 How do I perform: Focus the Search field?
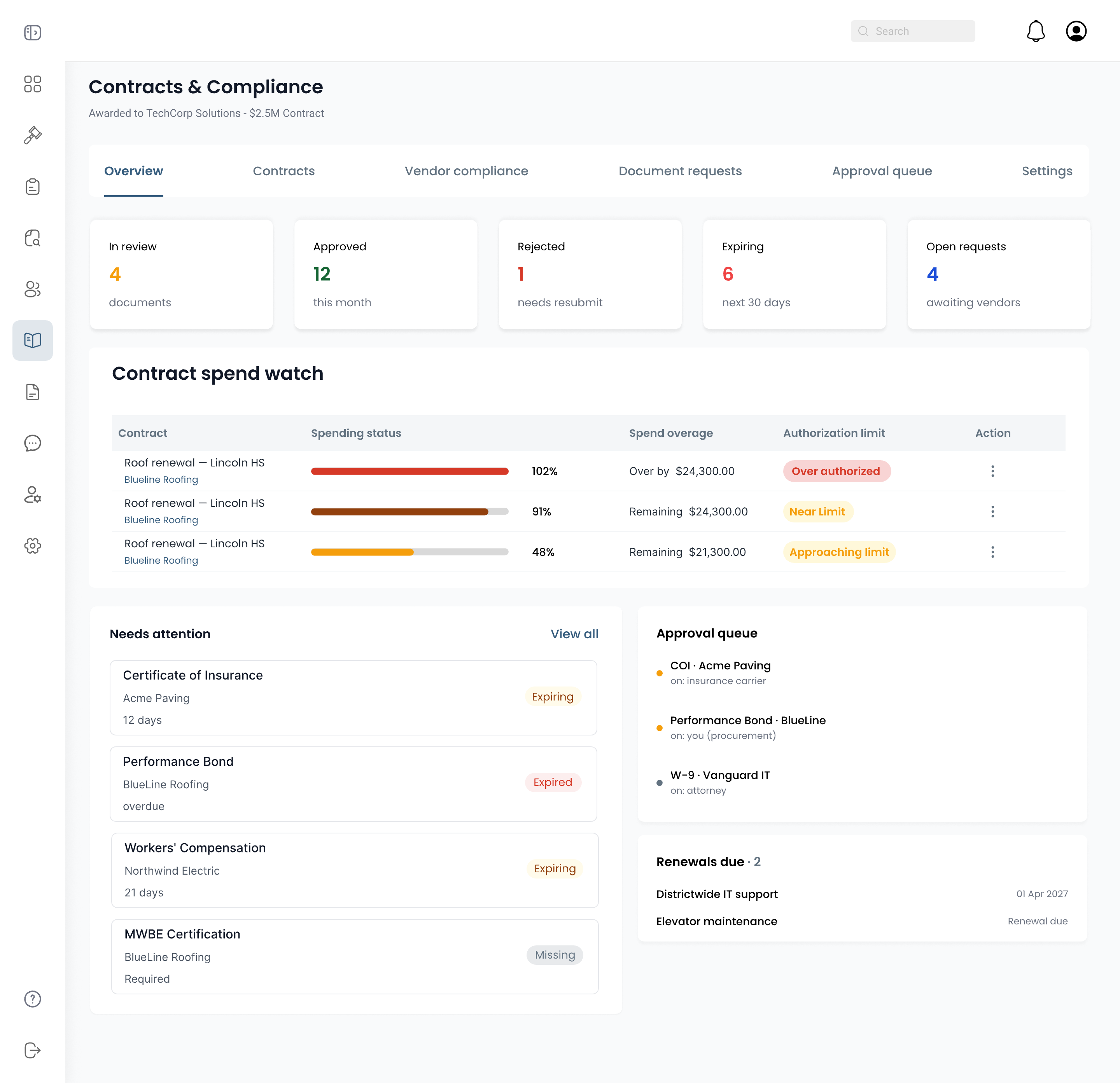[913, 31]
